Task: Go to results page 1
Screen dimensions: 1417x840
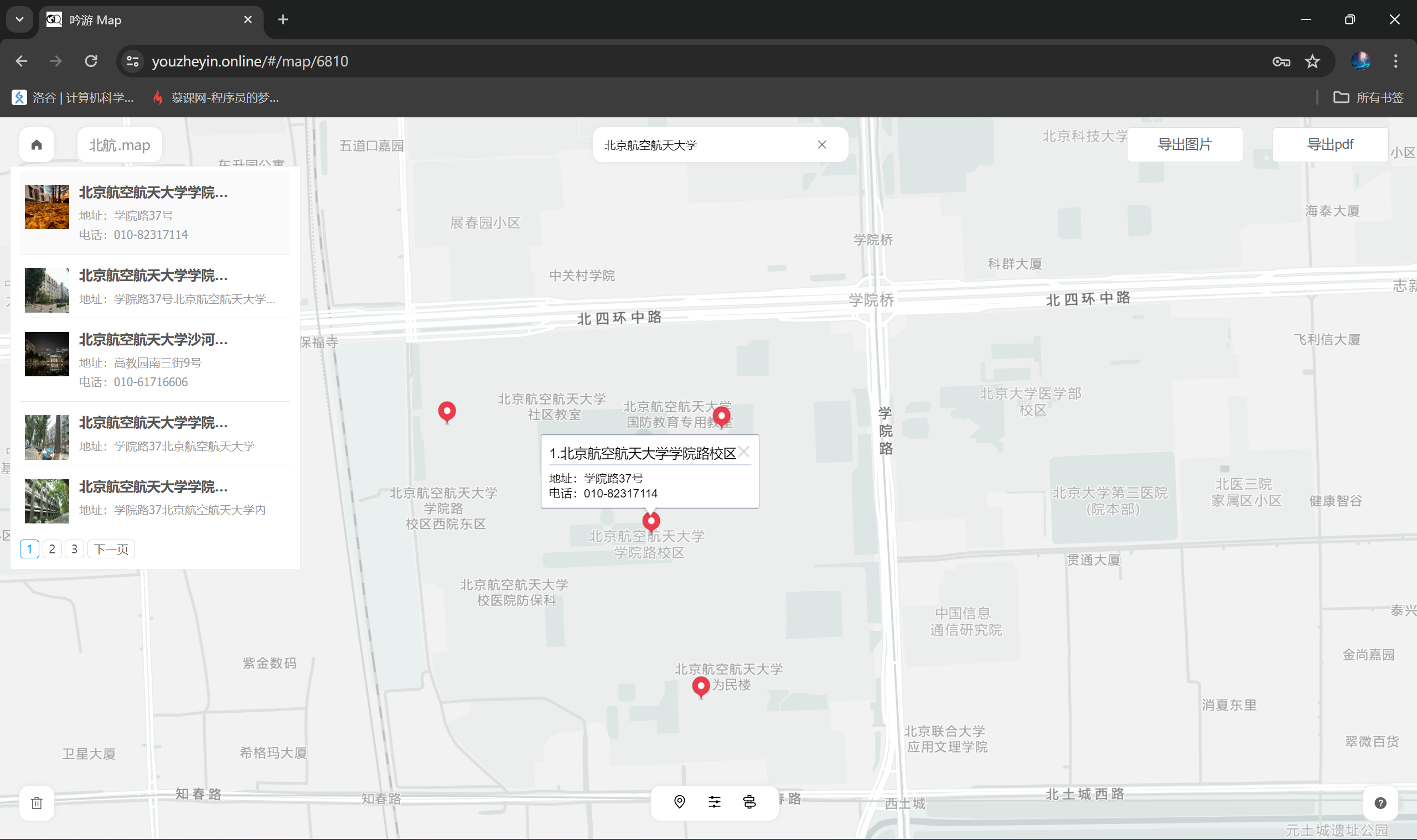Action: pos(29,549)
